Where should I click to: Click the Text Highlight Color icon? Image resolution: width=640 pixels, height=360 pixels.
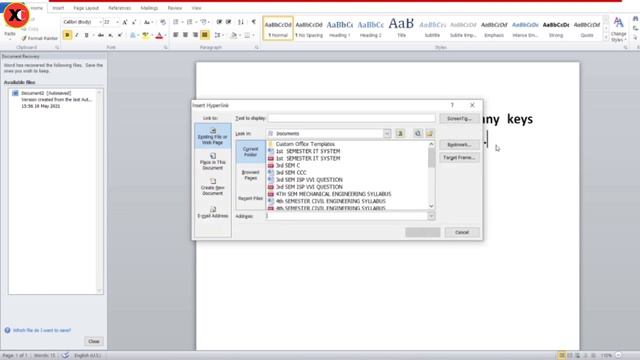pyautogui.click(x=145, y=36)
